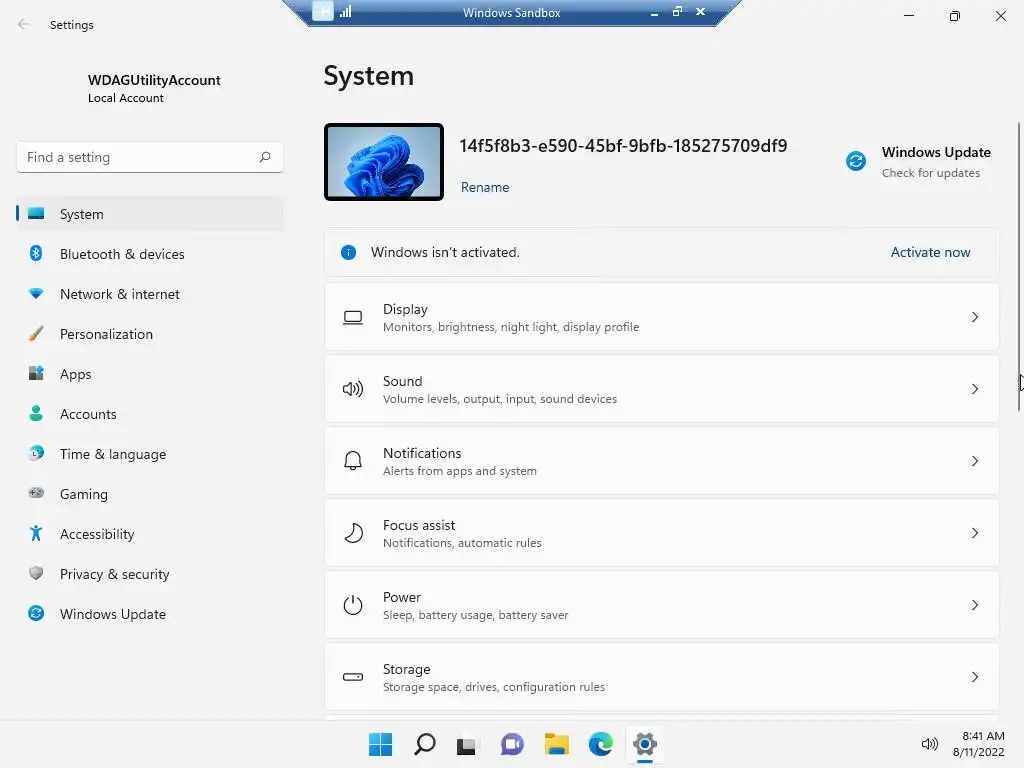Click the Accounts label in sidebar

click(x=88, y=414)
